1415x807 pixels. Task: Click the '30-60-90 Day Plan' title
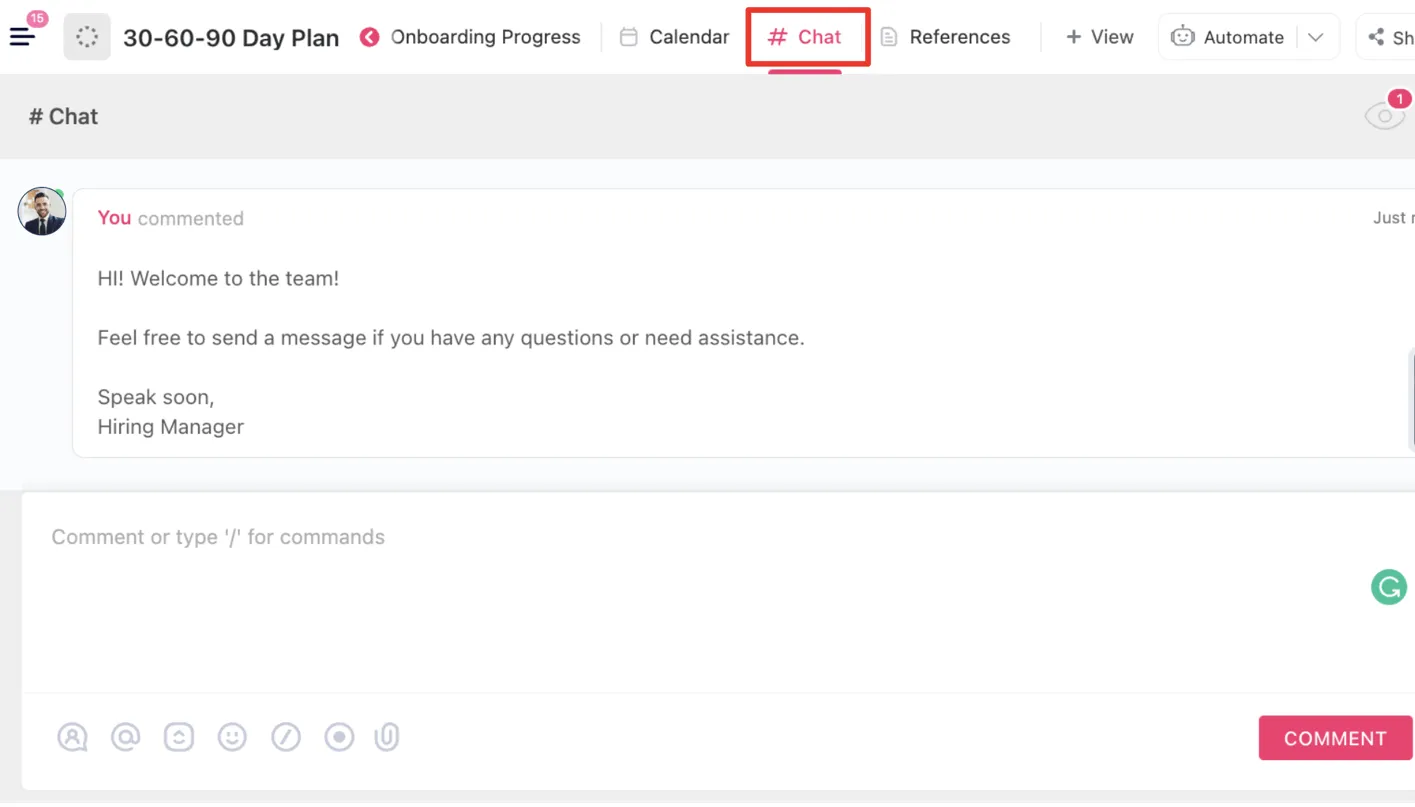pos(231,38)
